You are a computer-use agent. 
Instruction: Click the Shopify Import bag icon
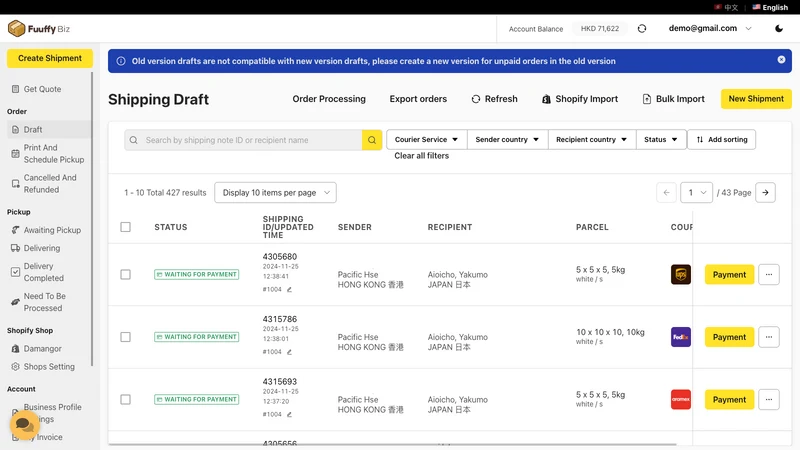point(546,99)
